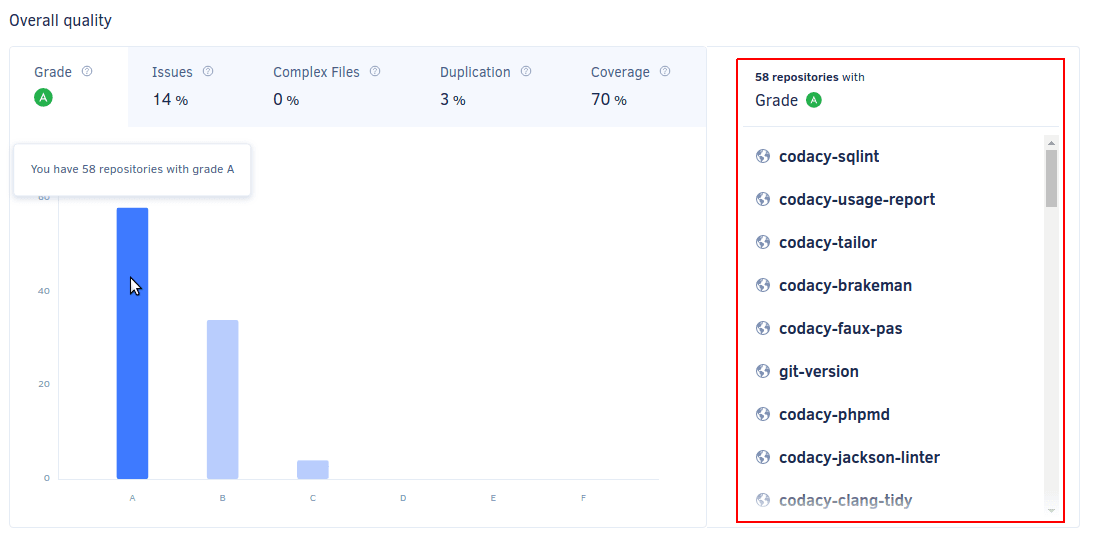The width and height of the screenshot is (1093, 538).
Task: Click the grade C bar in chart
Action: pos(312,469)
